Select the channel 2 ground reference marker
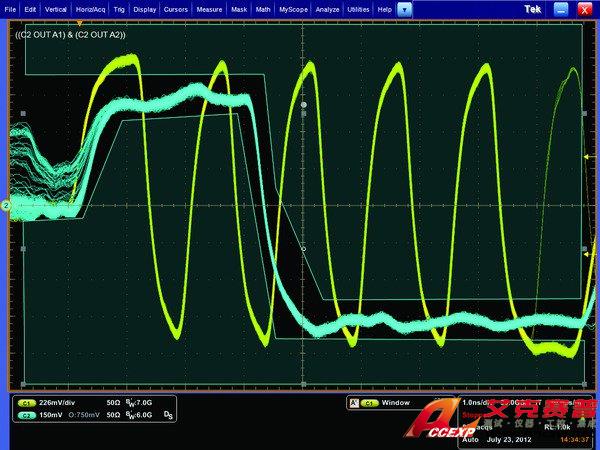 click(5, 205)
